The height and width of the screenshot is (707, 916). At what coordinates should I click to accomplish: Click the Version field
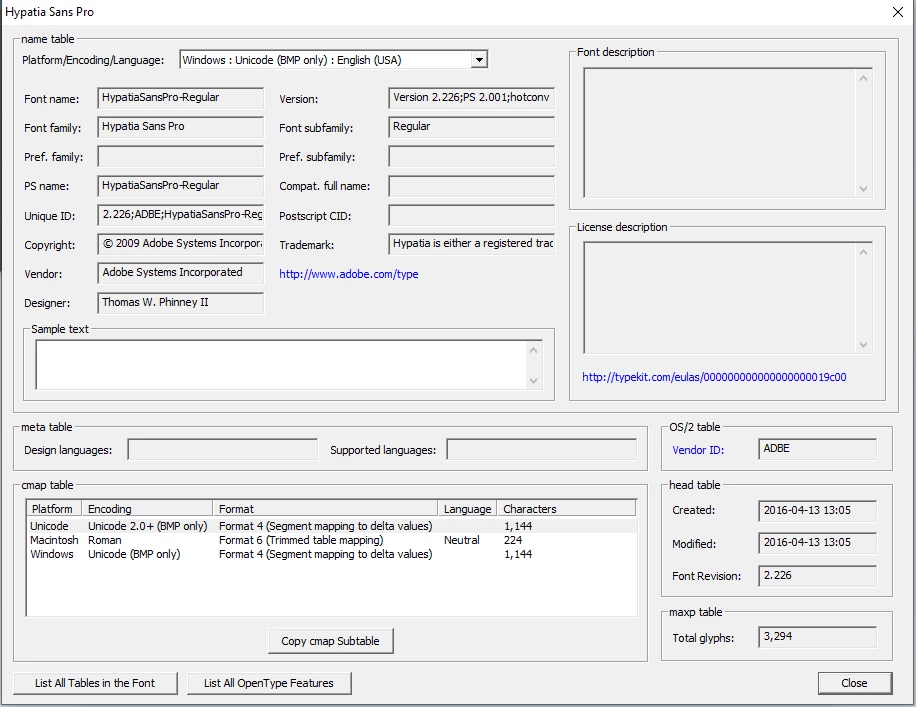coord(471,98)
